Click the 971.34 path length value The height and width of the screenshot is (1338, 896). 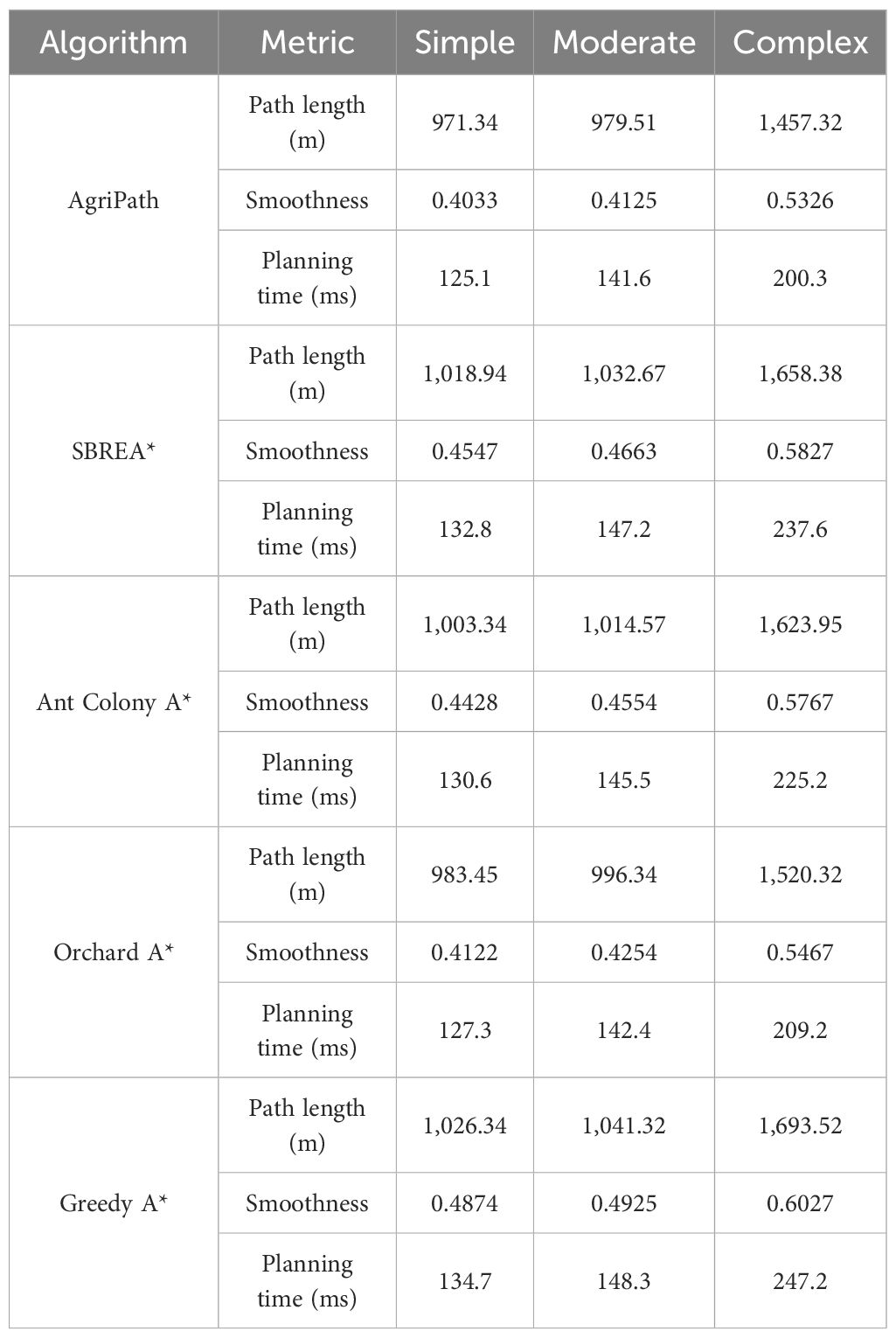[x=464, y=122]
